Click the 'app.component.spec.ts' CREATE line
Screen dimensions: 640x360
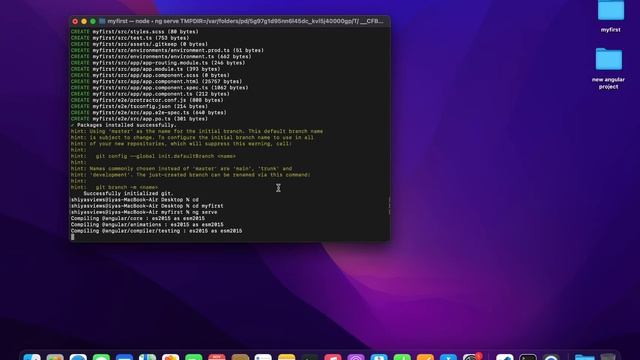[160, 88]
